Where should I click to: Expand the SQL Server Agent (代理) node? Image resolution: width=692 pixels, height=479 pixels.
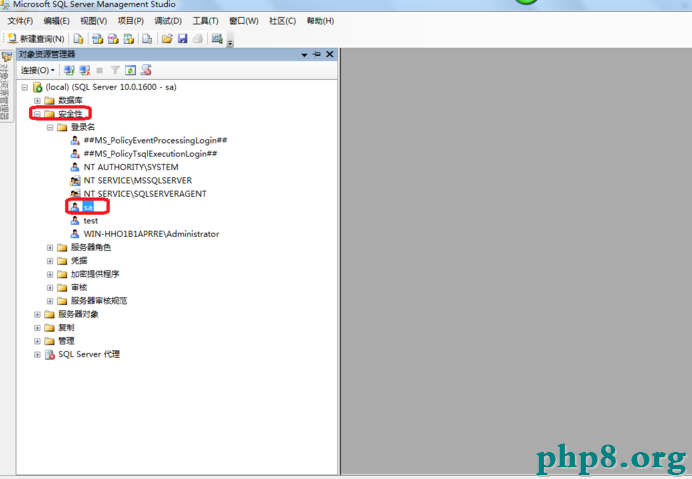click(x=38, y=355)
